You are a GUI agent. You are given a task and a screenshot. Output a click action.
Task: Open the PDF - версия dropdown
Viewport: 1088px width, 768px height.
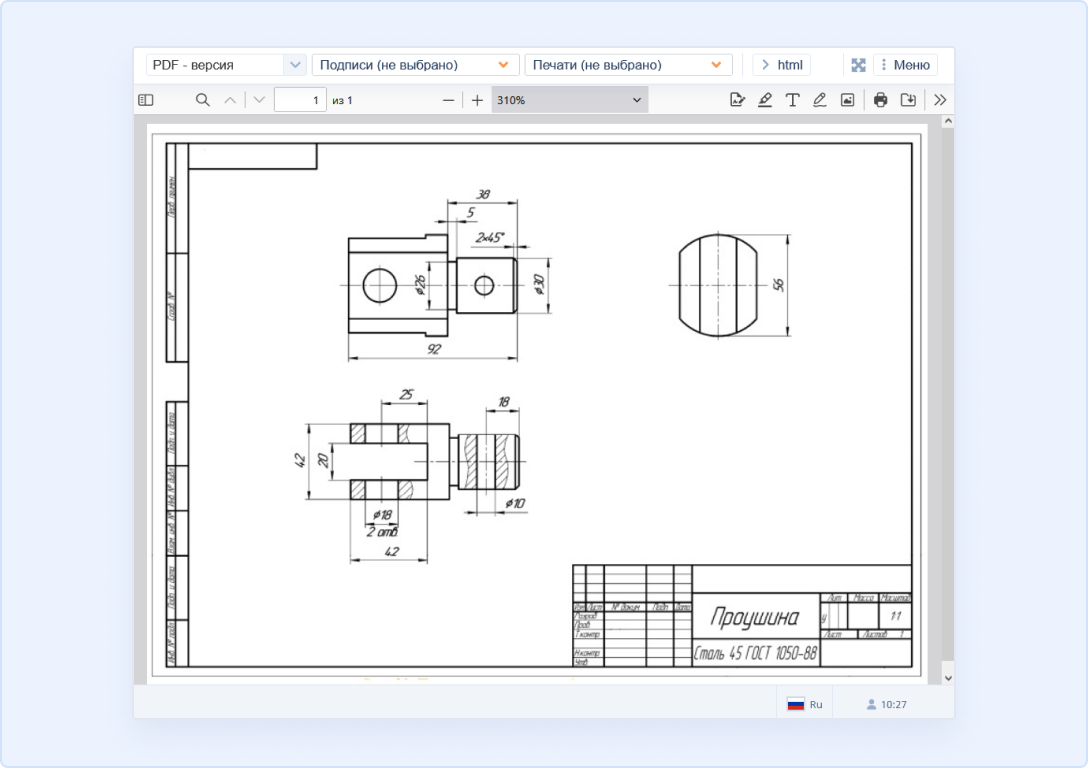tap(226, 65)
